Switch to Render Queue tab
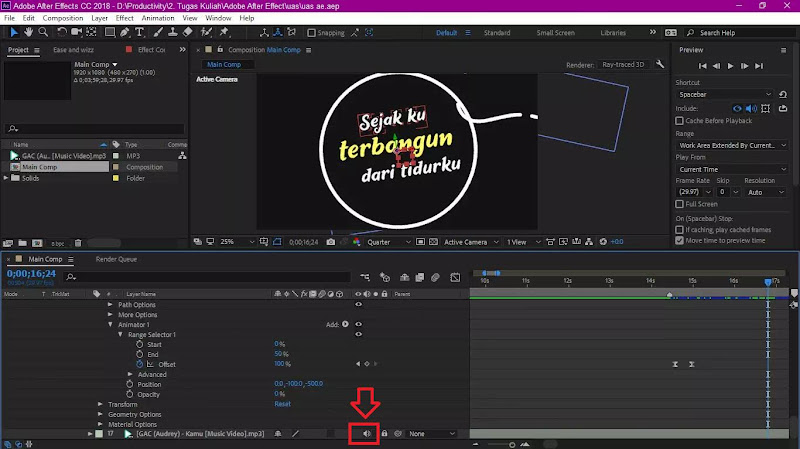The height and width of the screenshot is (449, 800). coord(116,259)
